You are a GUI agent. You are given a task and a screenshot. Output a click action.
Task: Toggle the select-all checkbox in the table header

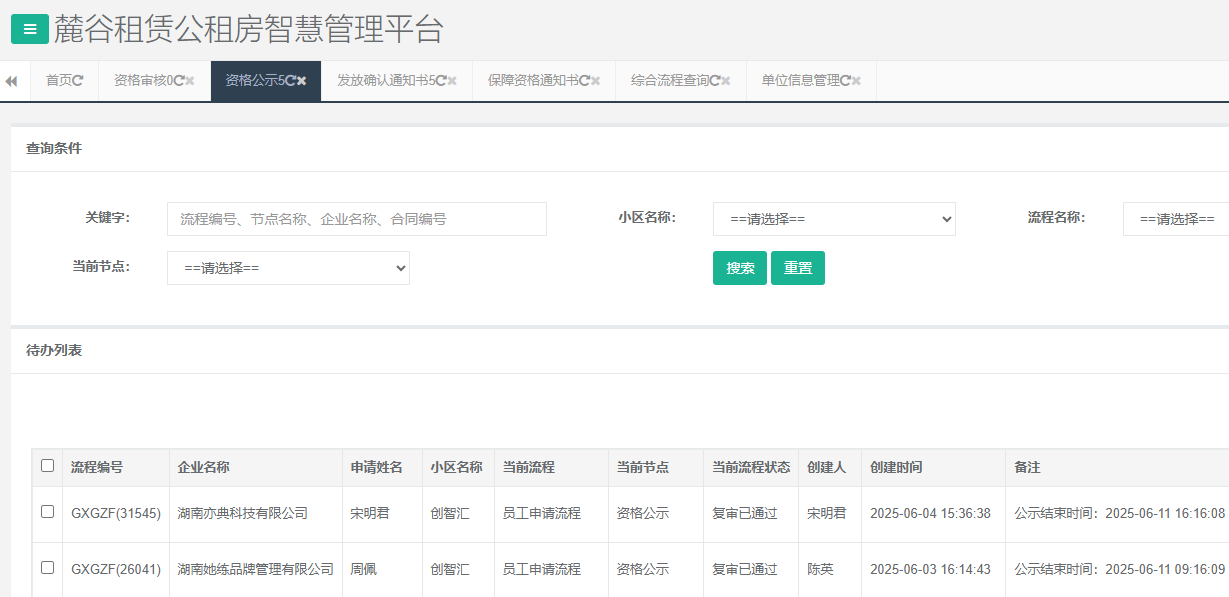click(x=47, y=466)
